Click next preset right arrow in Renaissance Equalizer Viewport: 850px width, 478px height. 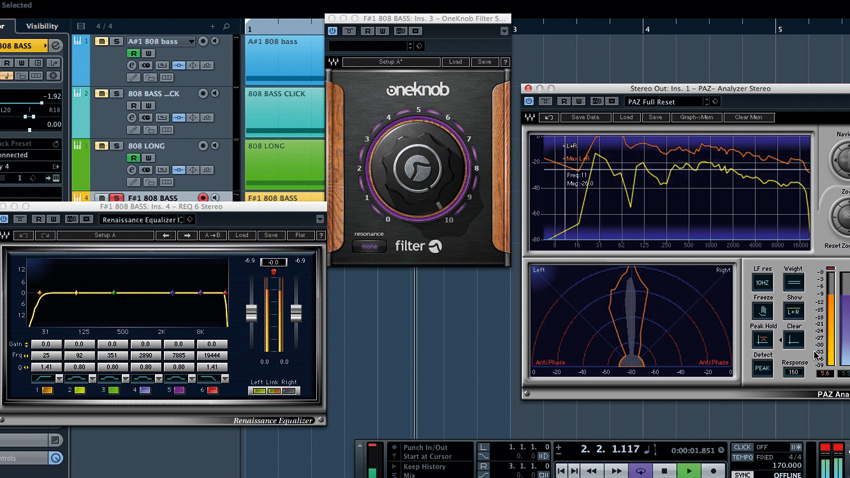[187, 235]
